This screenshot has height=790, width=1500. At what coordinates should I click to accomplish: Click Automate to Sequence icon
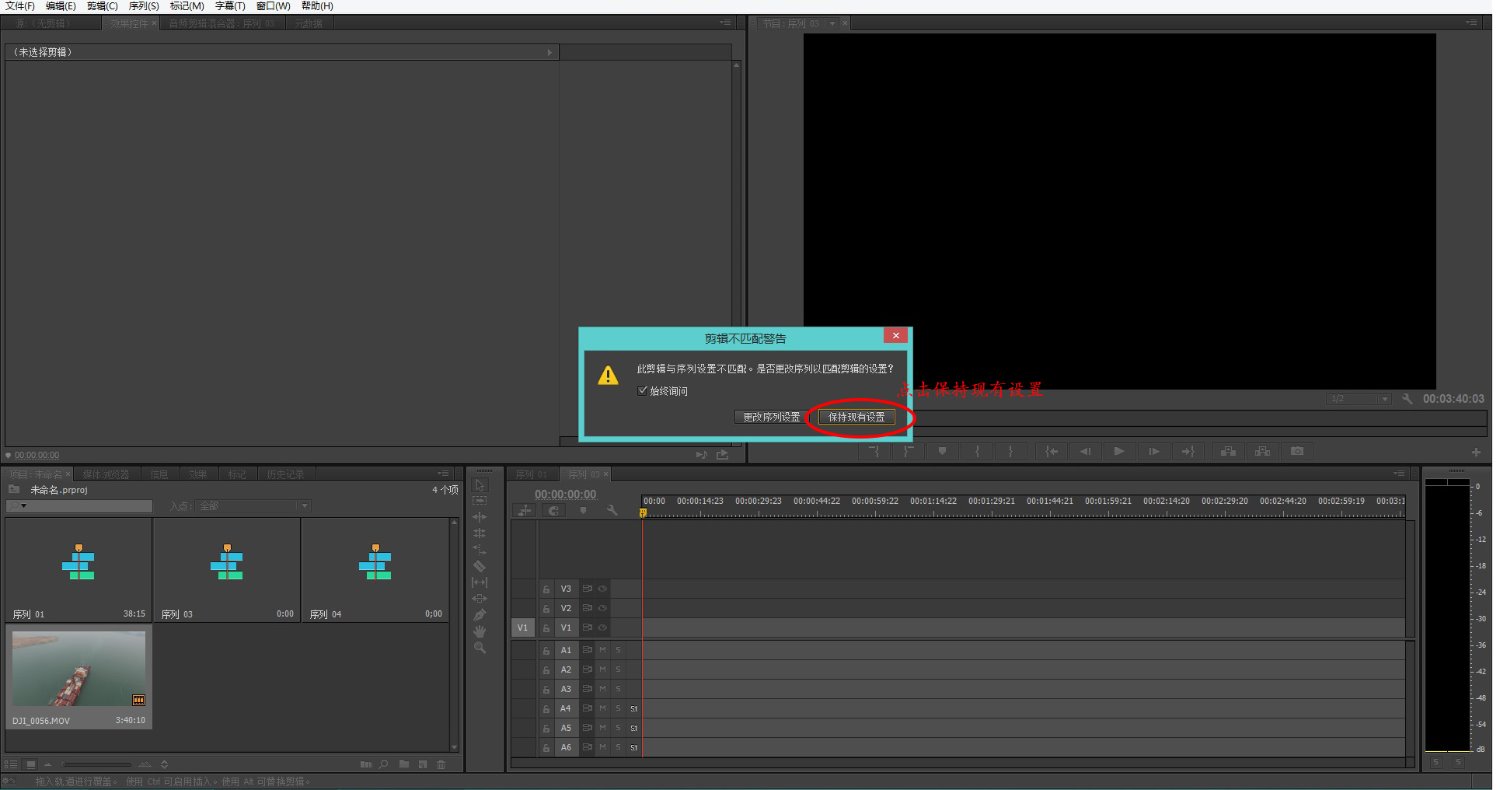(x=366, y=764)
